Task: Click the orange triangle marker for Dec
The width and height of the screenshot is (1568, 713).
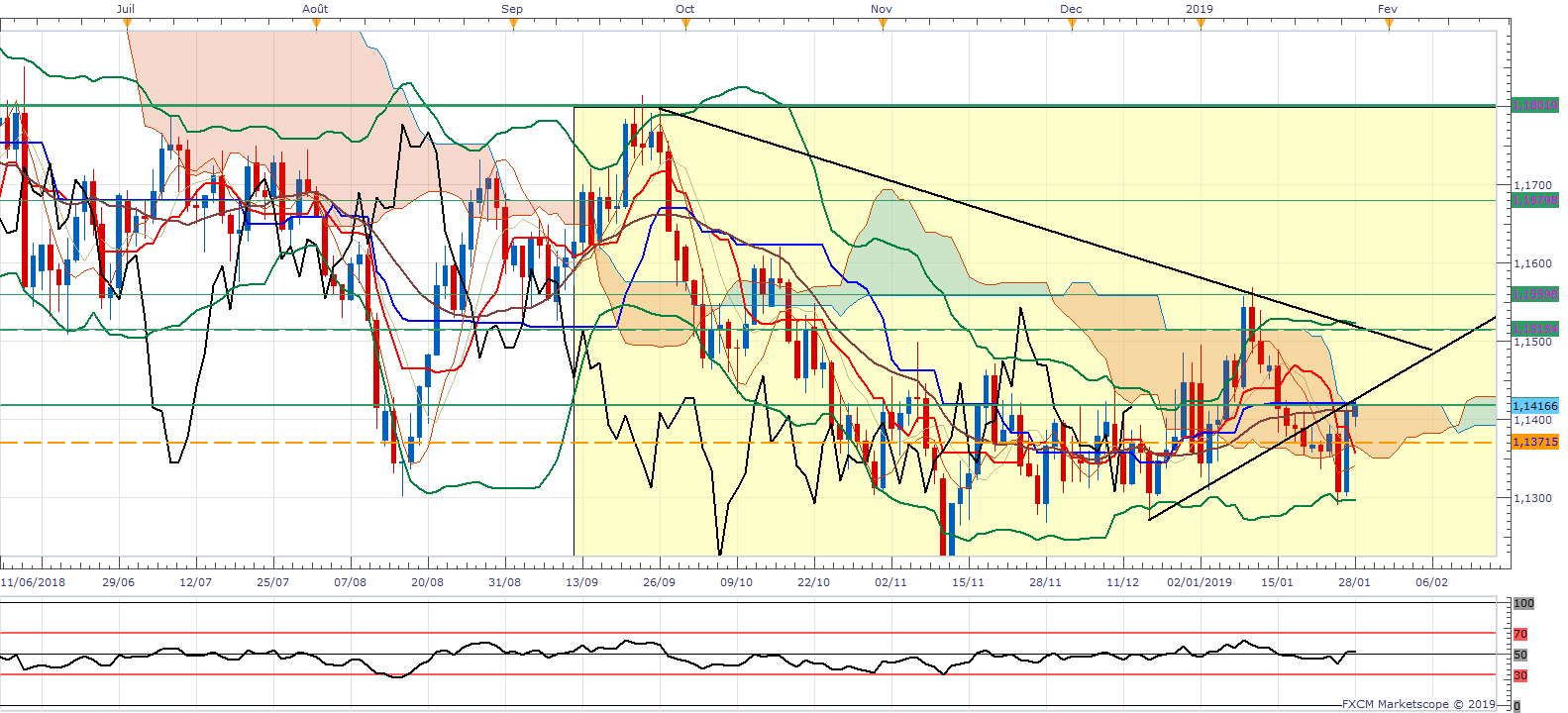Action: coord(1072,25)
